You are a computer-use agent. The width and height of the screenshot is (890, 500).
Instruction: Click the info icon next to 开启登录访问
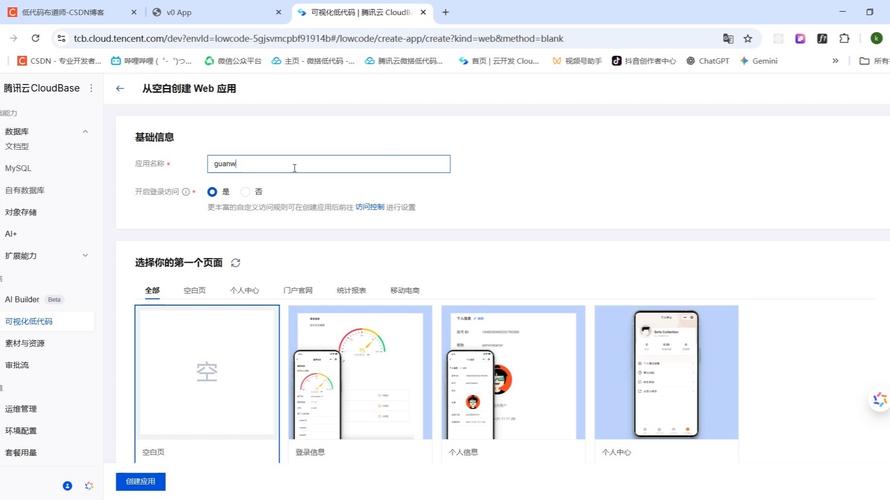186,191
